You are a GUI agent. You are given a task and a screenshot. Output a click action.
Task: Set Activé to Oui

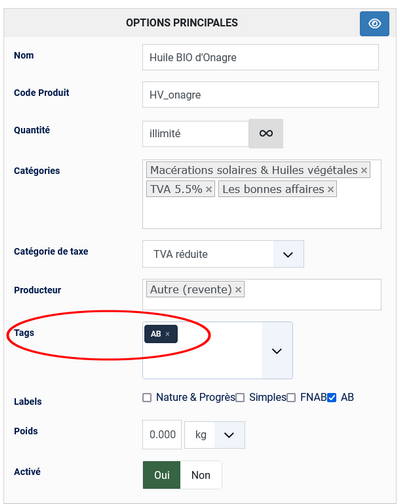pyautogui.click(x=162, y=475)
